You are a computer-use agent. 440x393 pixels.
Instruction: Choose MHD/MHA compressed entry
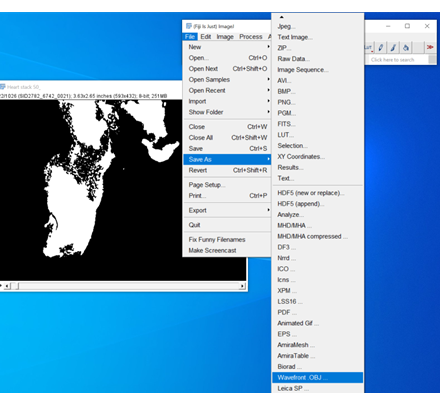pos(318,236)
